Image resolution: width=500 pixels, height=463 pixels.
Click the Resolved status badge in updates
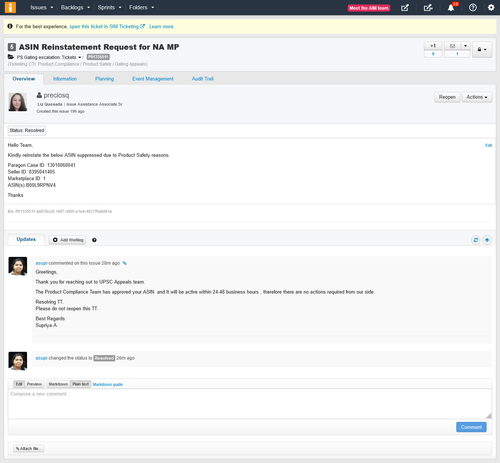[x=104, y=358]
